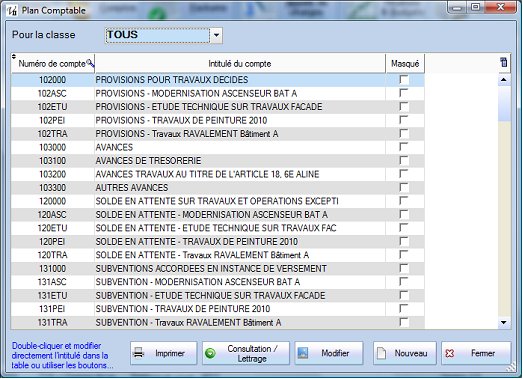Select account number 103200
The height and width of the screenshot is (379, 523).
[x=52, y=174]
